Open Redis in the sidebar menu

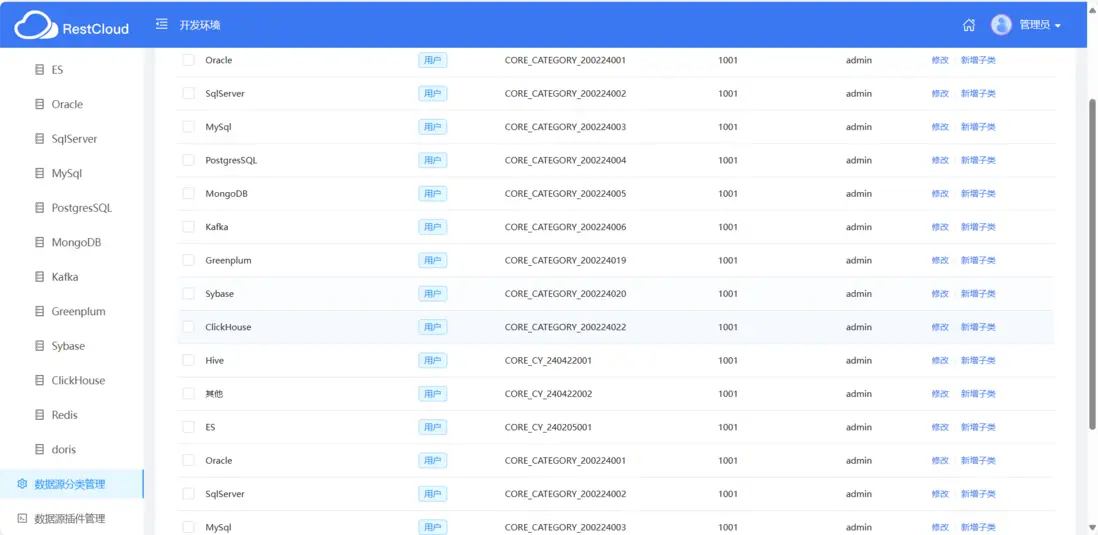click(64, 415)
